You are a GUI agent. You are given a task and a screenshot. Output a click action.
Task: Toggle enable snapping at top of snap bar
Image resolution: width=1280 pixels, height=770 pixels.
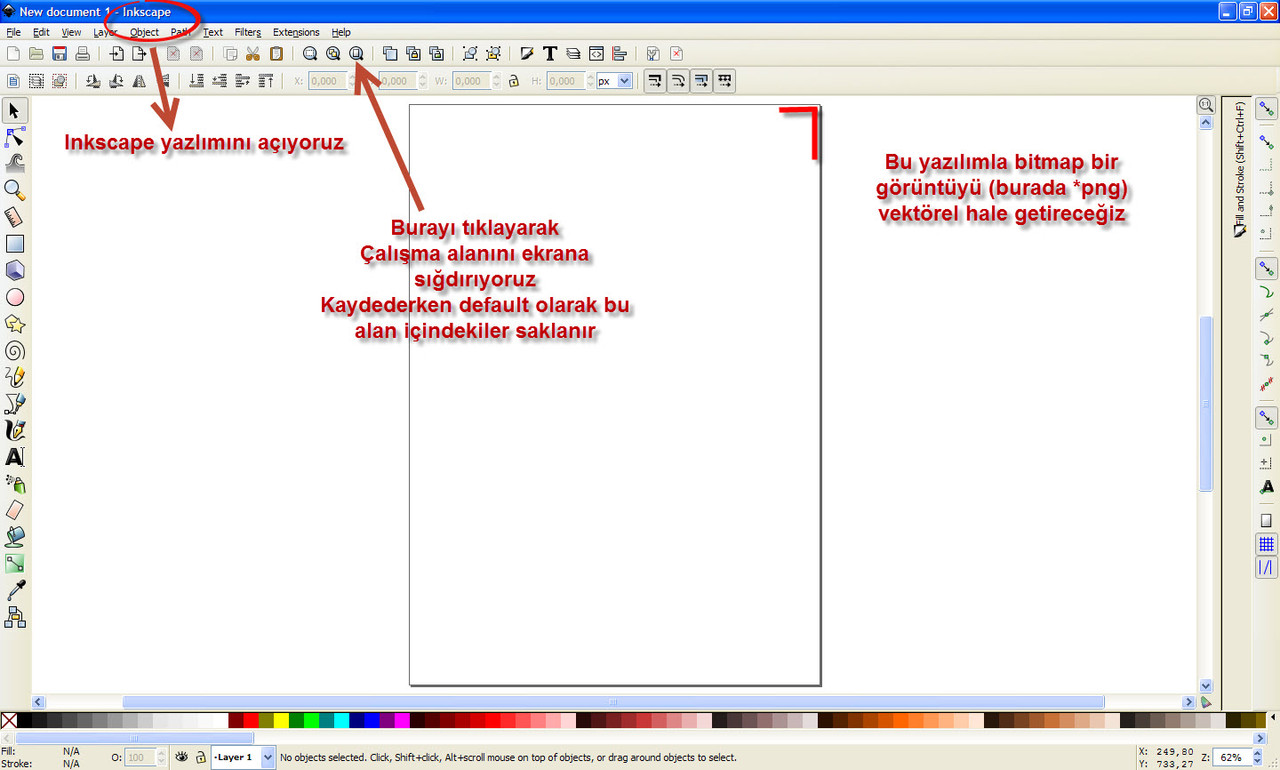[x=1266, y=109]
